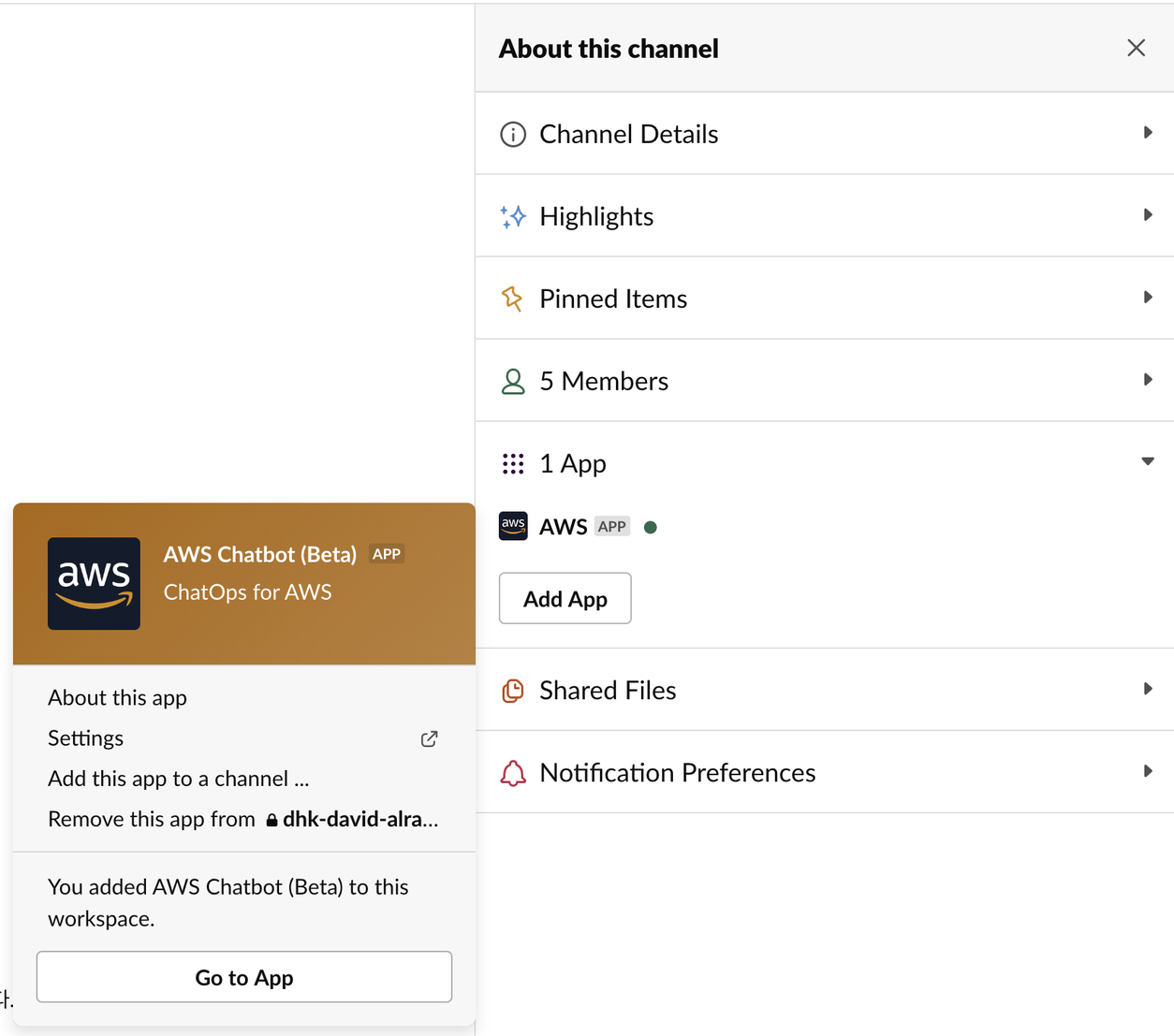The width and height of the screenshot is (1174, 1036).
Task: Click the Shared Files label
Action: point(608,691)
